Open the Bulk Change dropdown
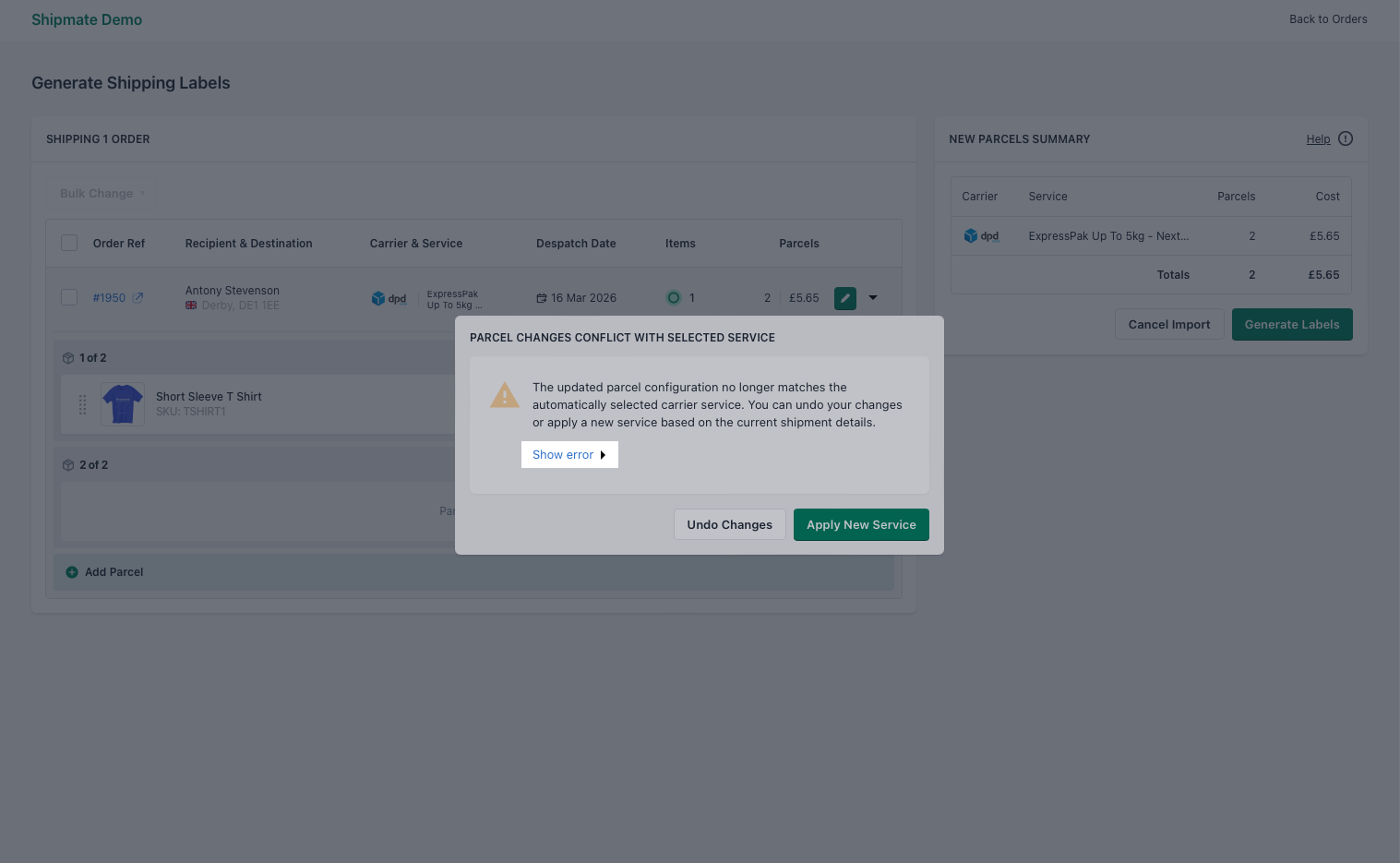 [102, 193]
